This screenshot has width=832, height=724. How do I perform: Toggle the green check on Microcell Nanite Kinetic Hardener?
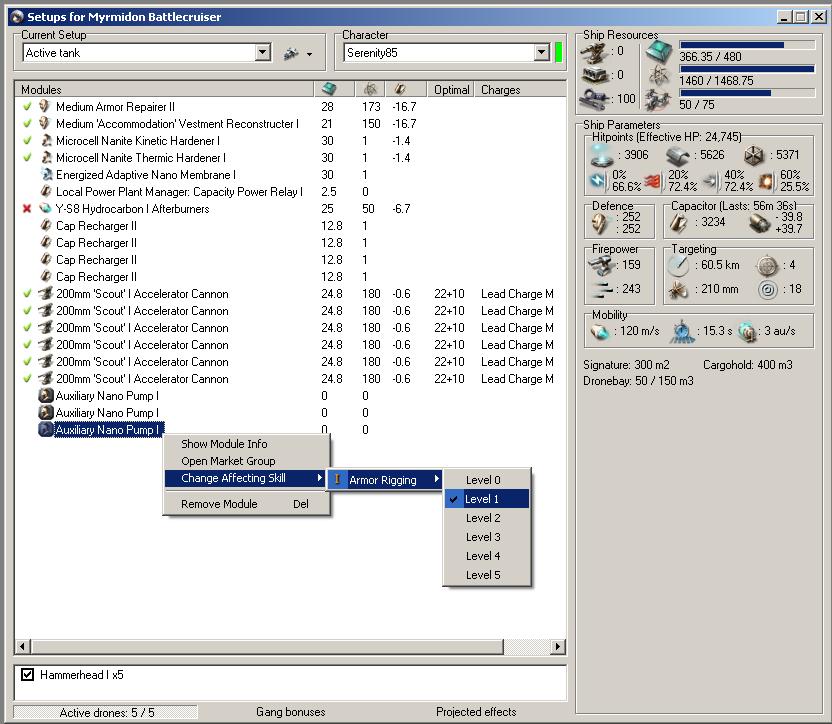(x=28, y=141)
